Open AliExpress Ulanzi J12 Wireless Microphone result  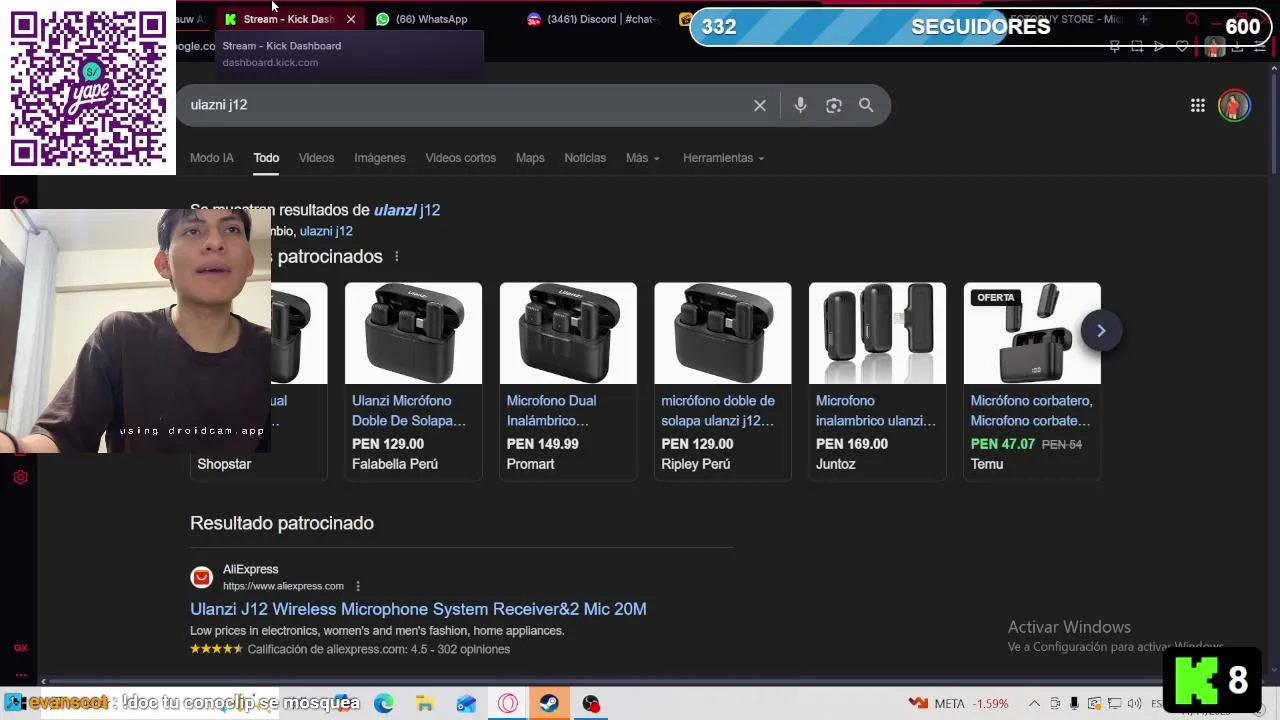pos(418,609)
